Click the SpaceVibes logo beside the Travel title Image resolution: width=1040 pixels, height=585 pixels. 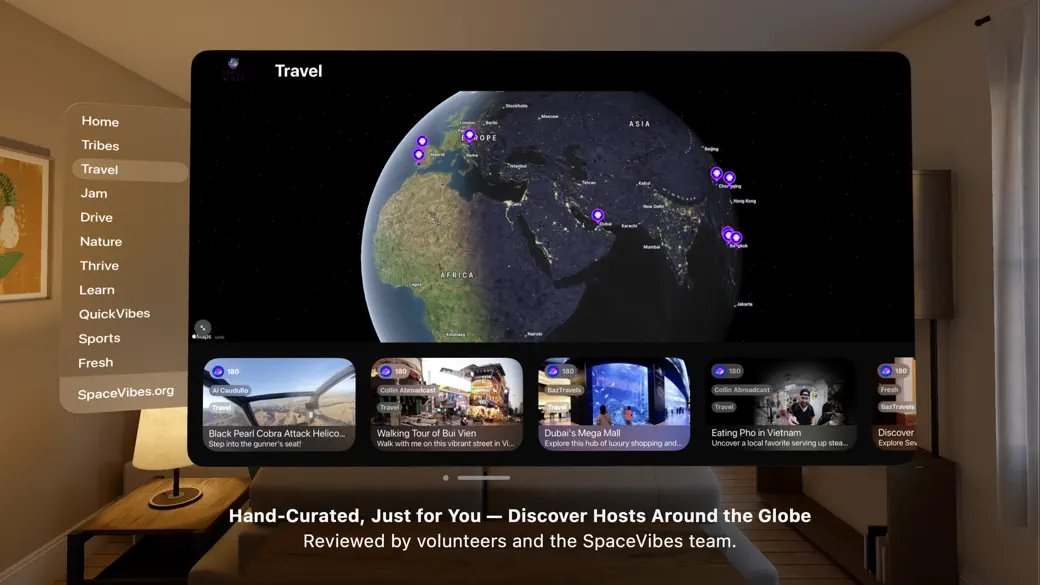(x=233, y=69)
